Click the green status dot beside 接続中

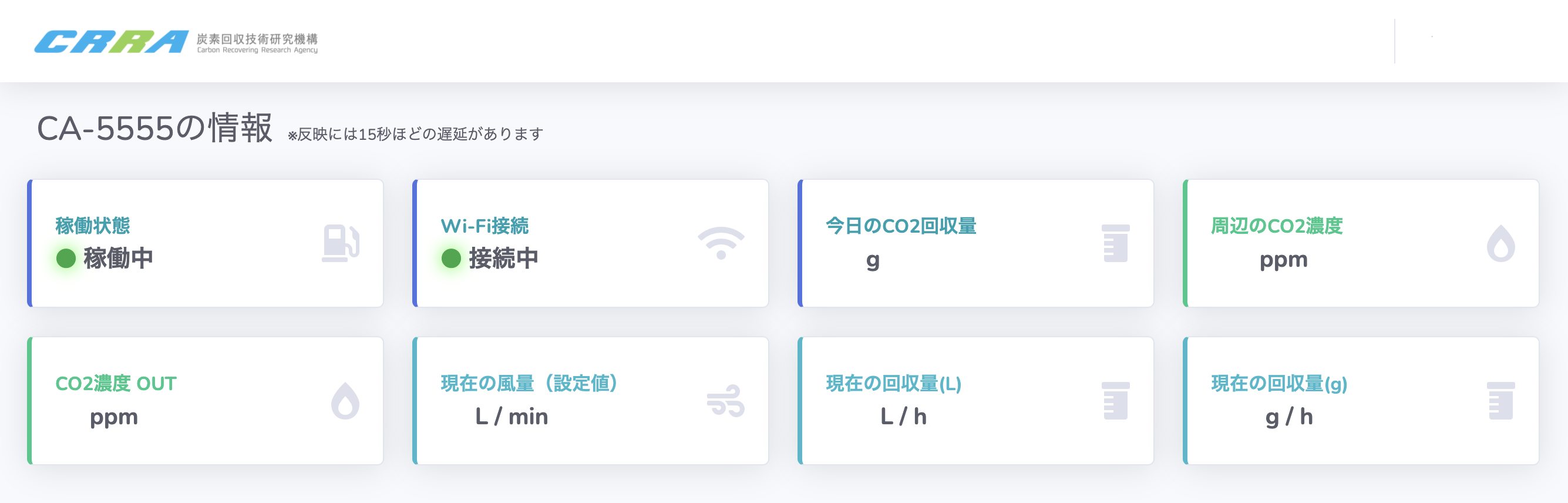(451, 258)
